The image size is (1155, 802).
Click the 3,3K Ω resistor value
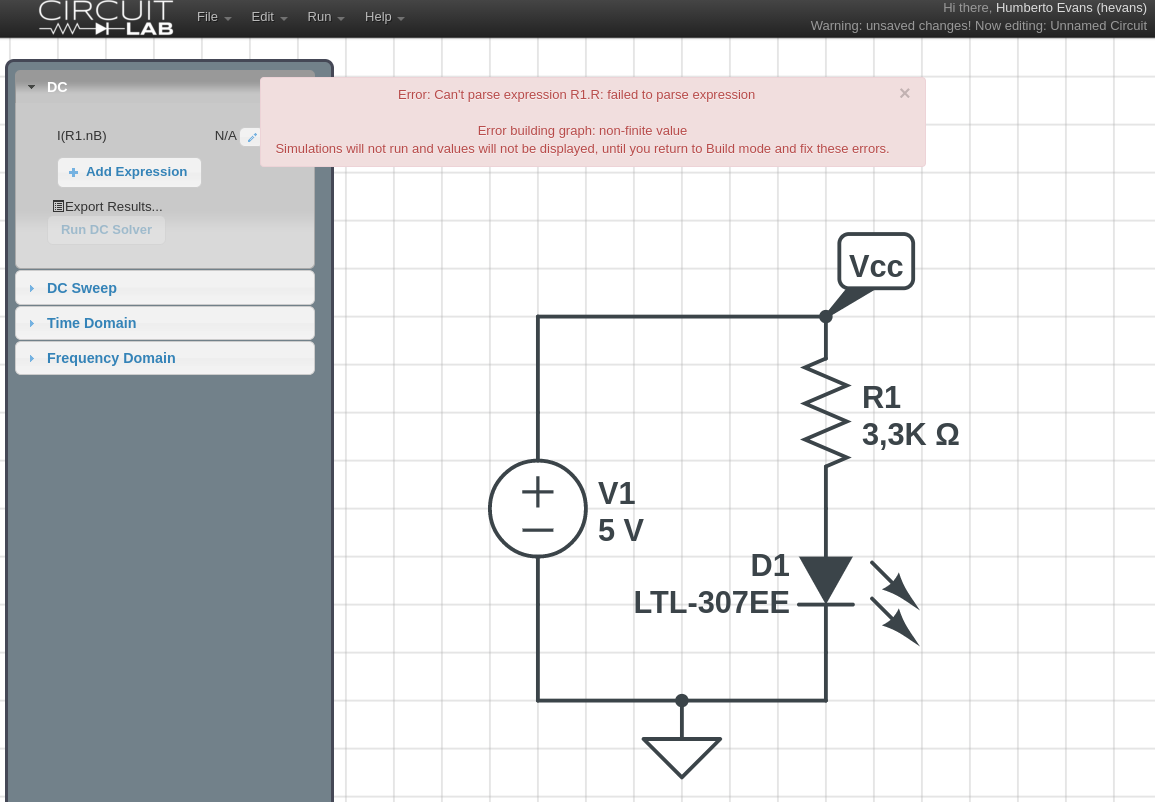click(910, 435)
